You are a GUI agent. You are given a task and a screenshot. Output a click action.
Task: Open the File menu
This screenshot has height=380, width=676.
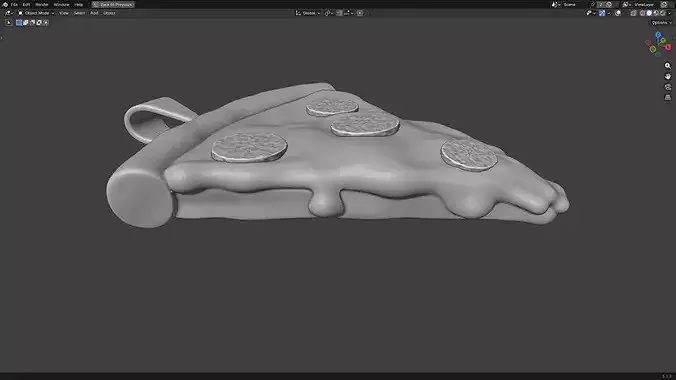point(14,4)
